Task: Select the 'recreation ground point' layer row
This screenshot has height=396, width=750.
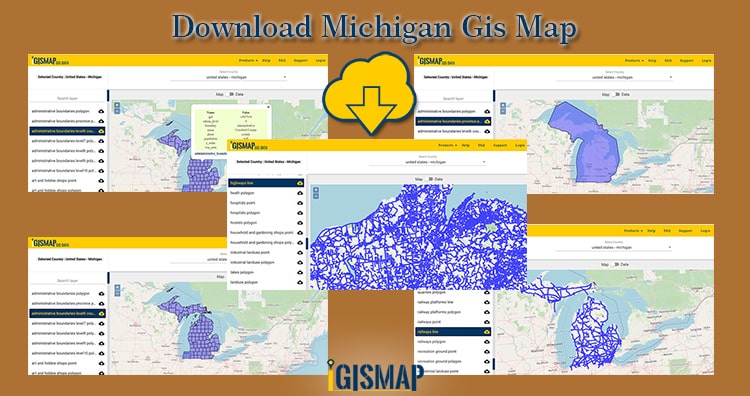Action: click(x=453, y=352)
